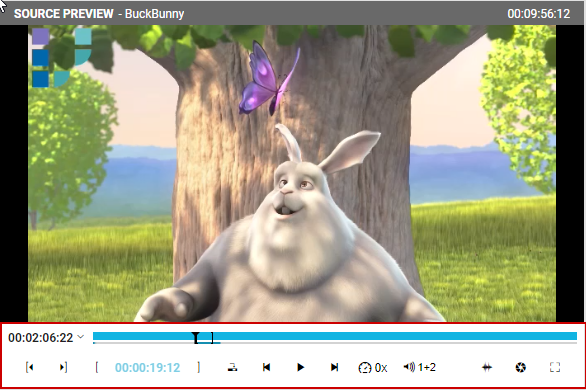Click the current timecode 00:02:06:22

[x=41, y=338]
